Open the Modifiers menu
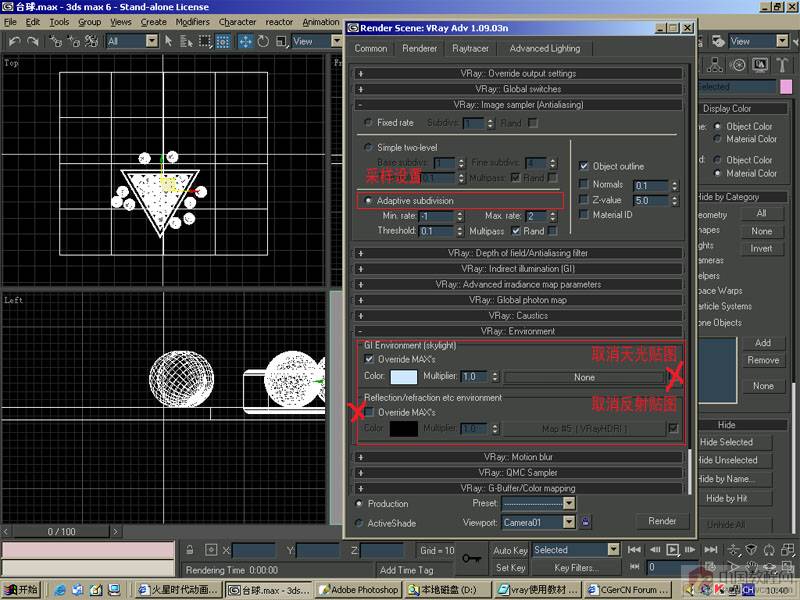 pos(192,22)
